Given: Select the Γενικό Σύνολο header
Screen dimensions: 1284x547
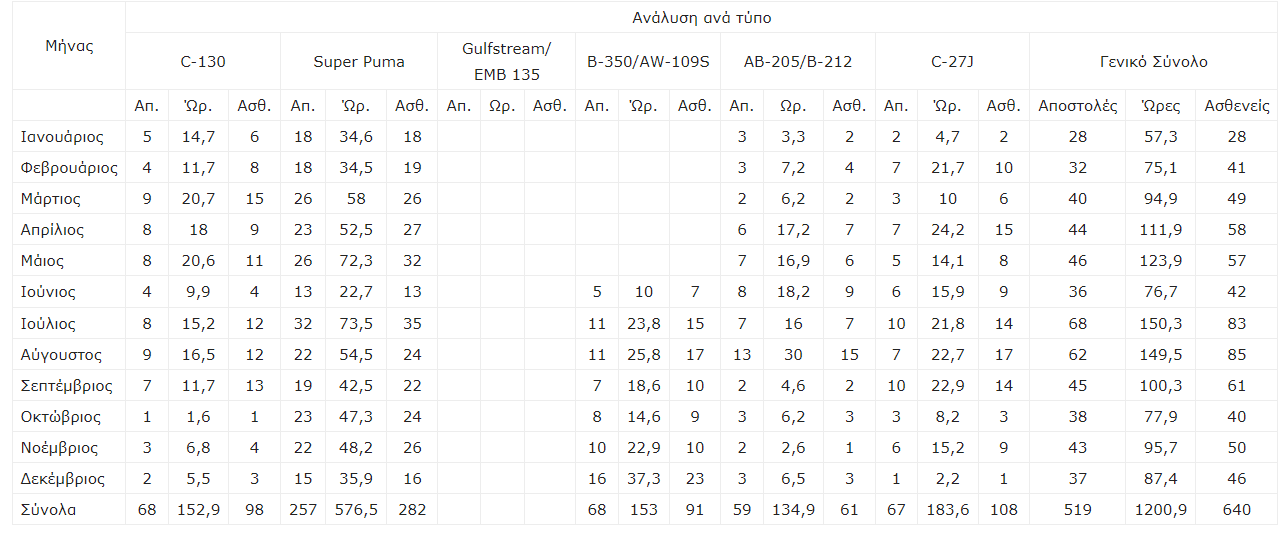Looking at the screenshot, I should 1153,62.
